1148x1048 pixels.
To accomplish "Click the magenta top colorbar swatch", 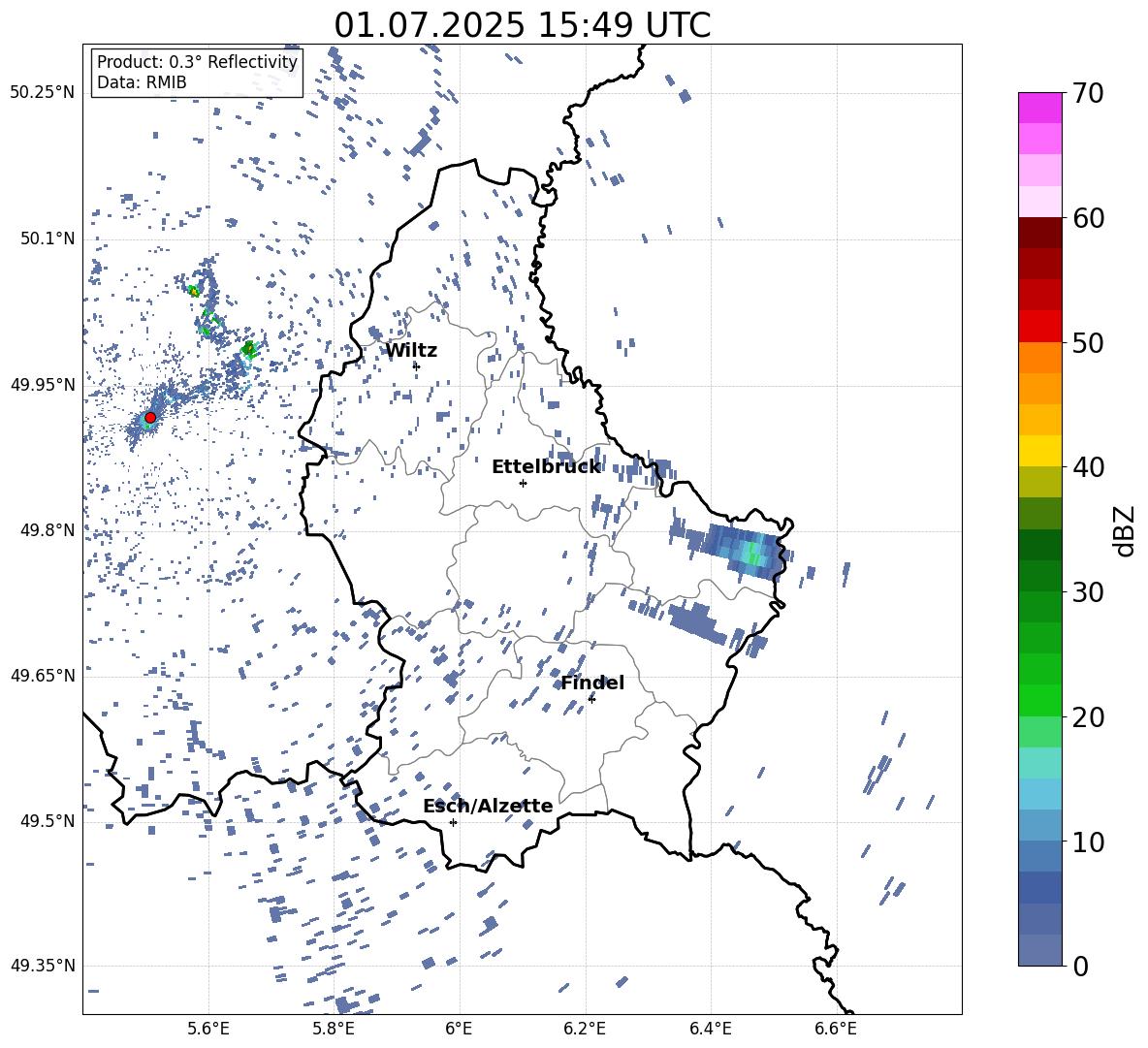I will tap(1039, 108).
